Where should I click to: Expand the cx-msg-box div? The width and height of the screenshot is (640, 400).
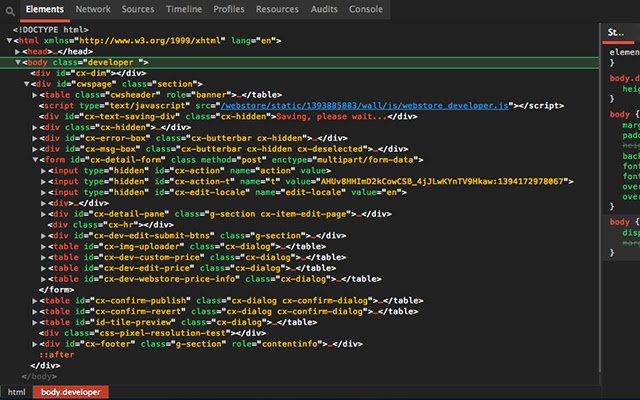pos(35,149)
